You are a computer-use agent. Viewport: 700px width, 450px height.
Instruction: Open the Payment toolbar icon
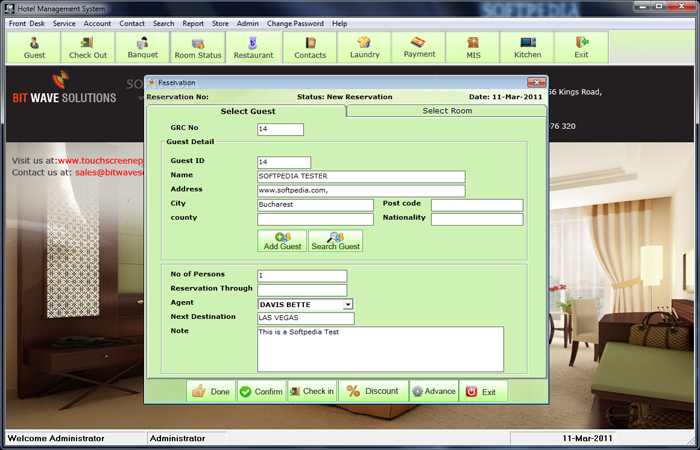pyautogui.click(x=418, y=47)
